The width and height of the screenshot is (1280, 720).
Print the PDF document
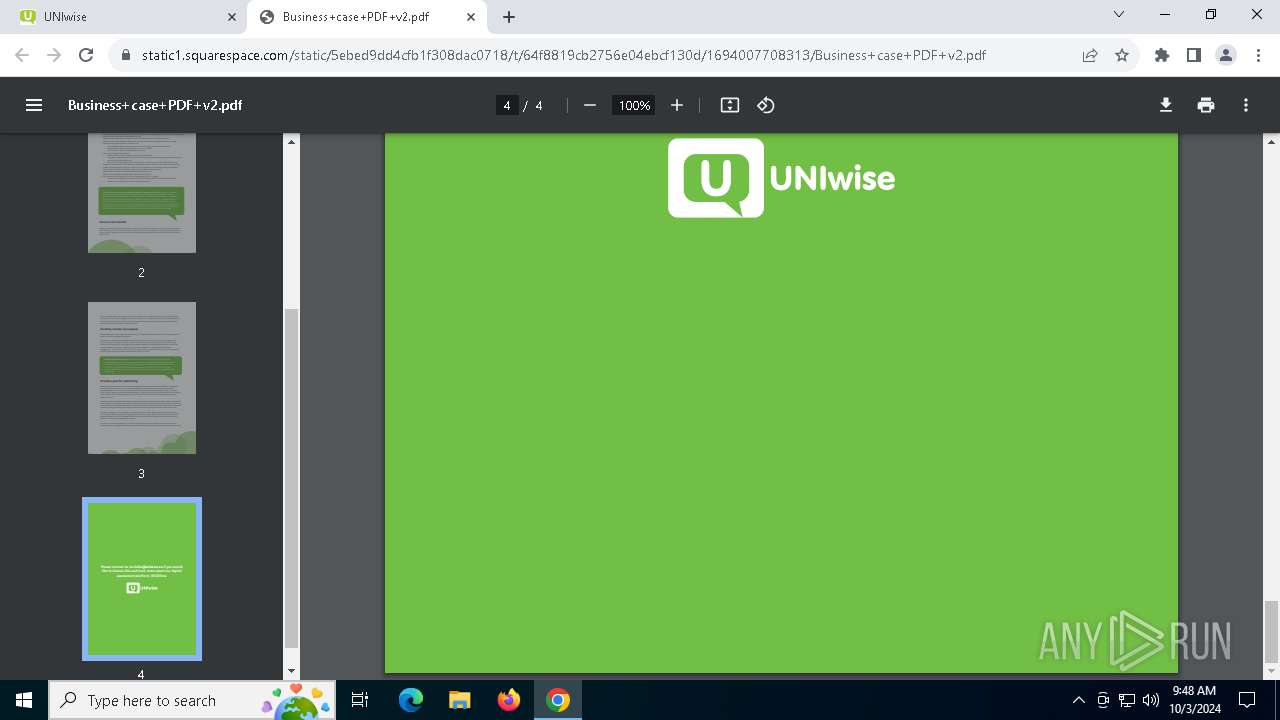[x=1206, y=105]
